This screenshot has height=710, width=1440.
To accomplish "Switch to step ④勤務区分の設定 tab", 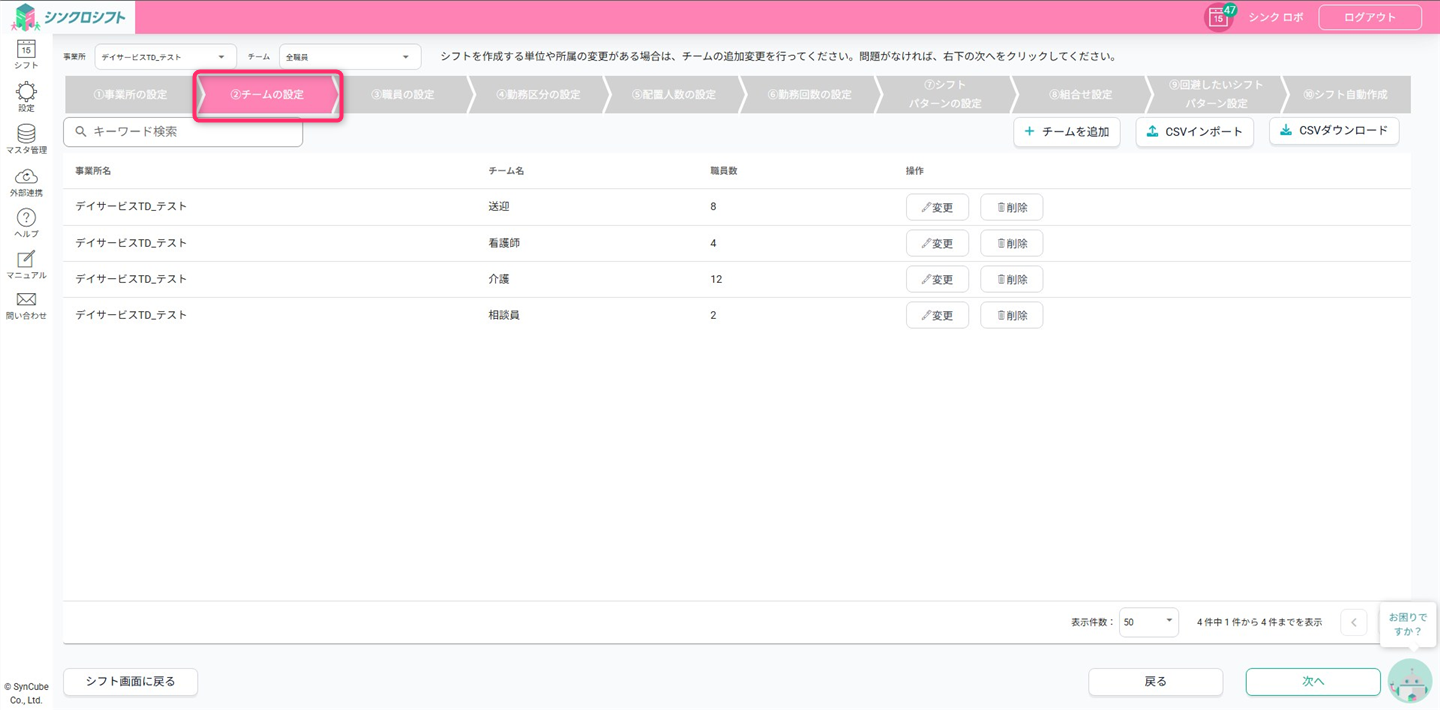I will point(538,95).
